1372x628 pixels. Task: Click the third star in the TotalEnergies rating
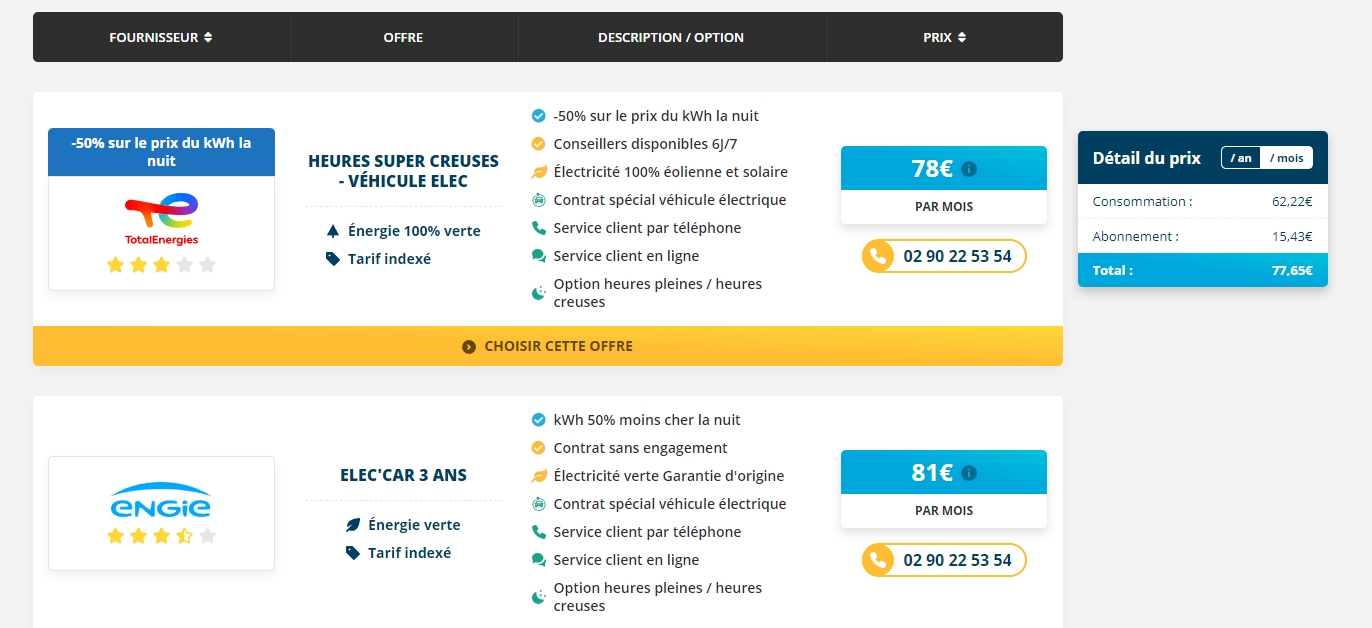[x=161, y=266]
